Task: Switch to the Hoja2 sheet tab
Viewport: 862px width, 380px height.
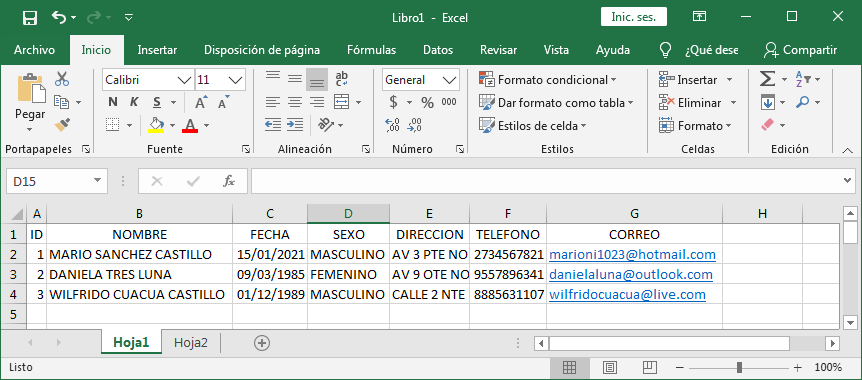Action: pyautogui.click(x=191, y=343)
